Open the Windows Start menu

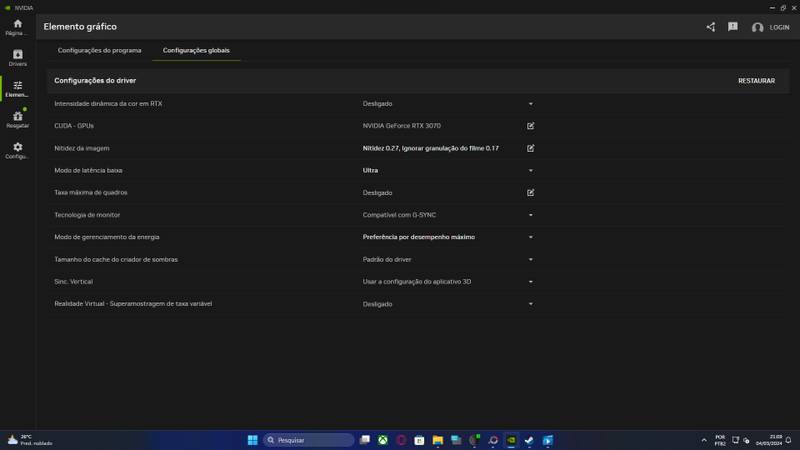253,440
